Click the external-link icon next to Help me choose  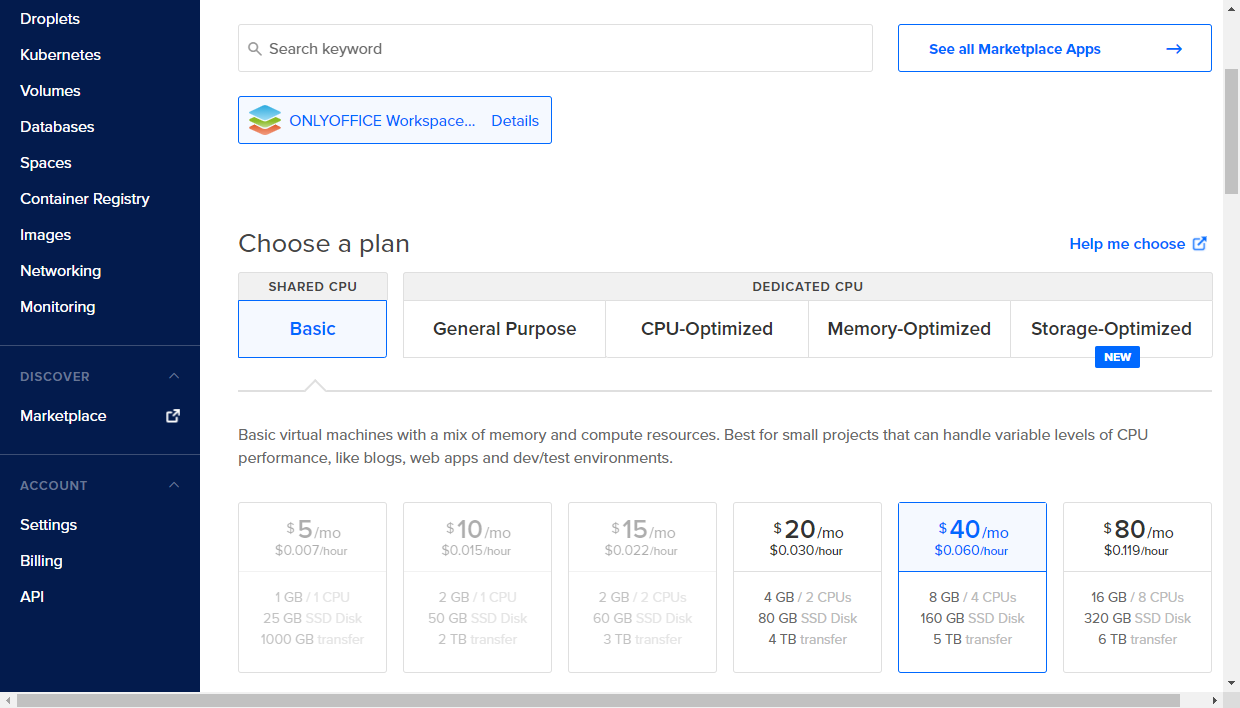click(x=1200, y=243)
